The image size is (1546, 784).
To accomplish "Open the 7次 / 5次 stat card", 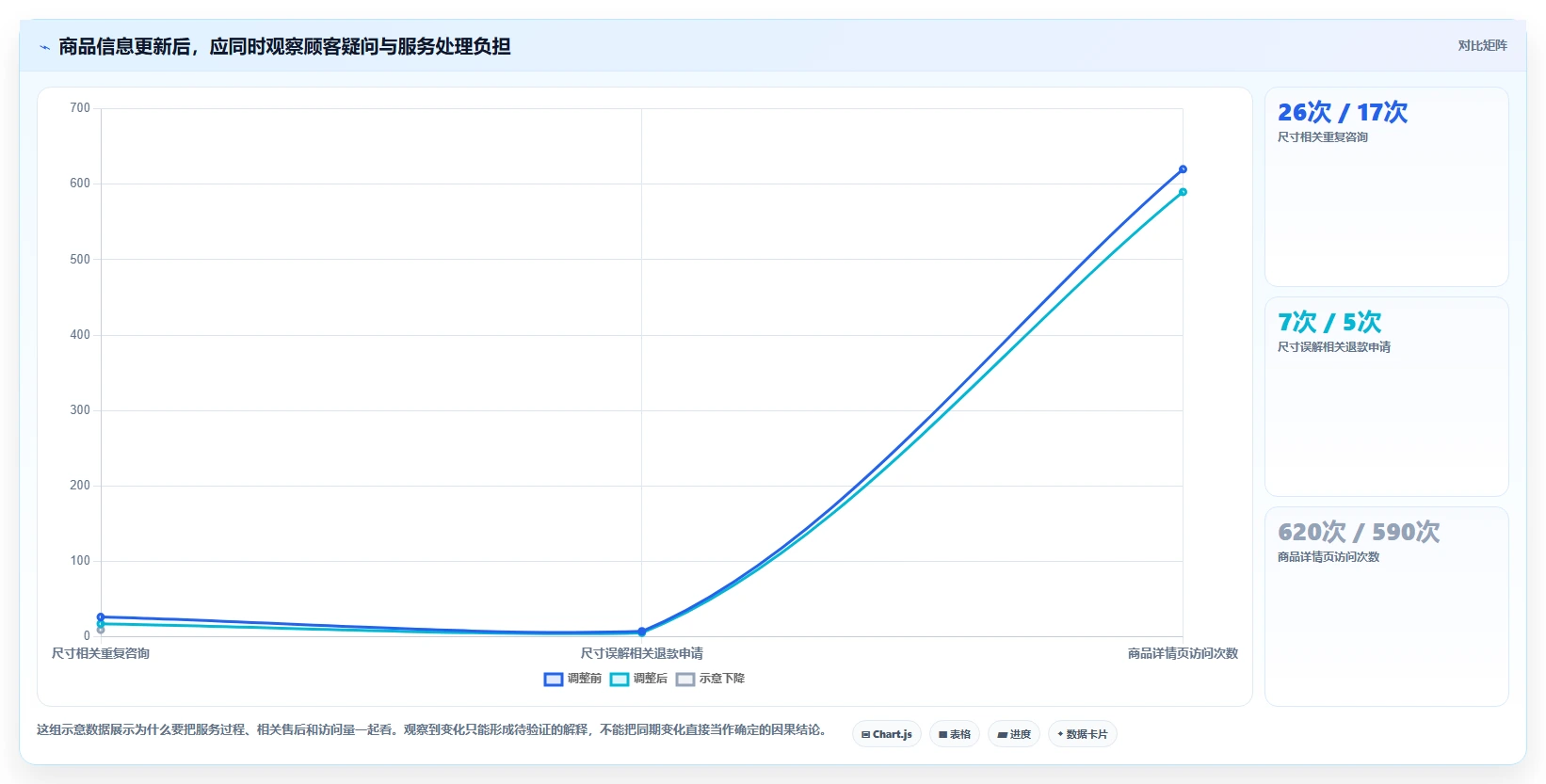I will [1386, 396].
